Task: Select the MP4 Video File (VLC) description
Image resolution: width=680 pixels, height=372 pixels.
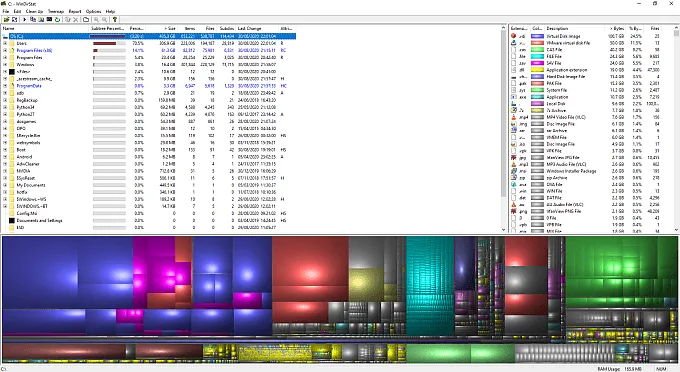Action: tap(566, 117)
